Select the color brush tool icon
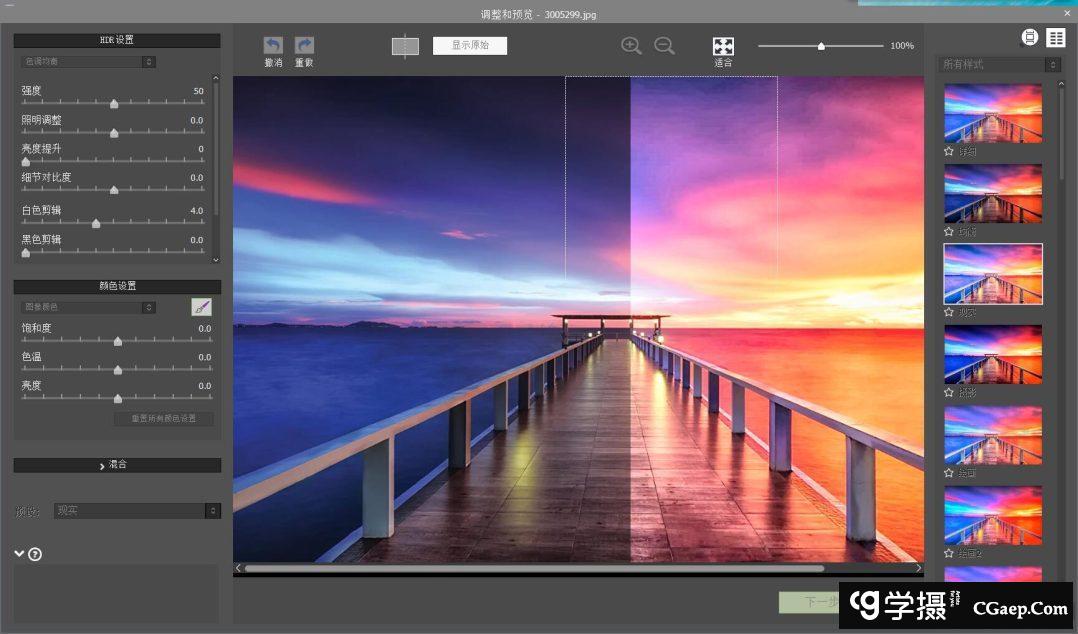This screenshot has height=634, width=1078. tap(202, 307)
